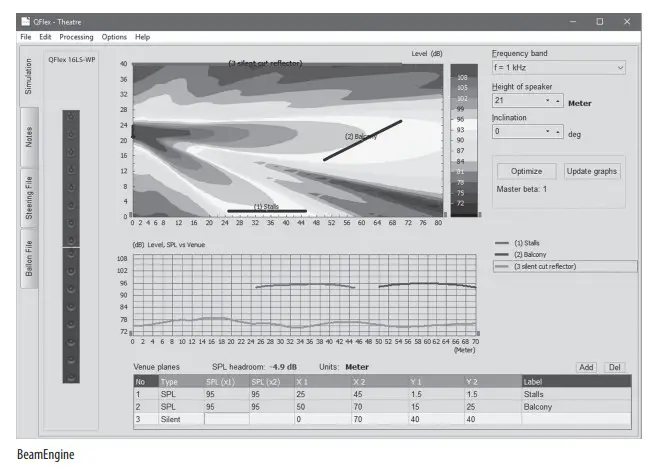Screen dimensions: 655x475
Task: Click the Update graphs button
Action: pos(592,171)
